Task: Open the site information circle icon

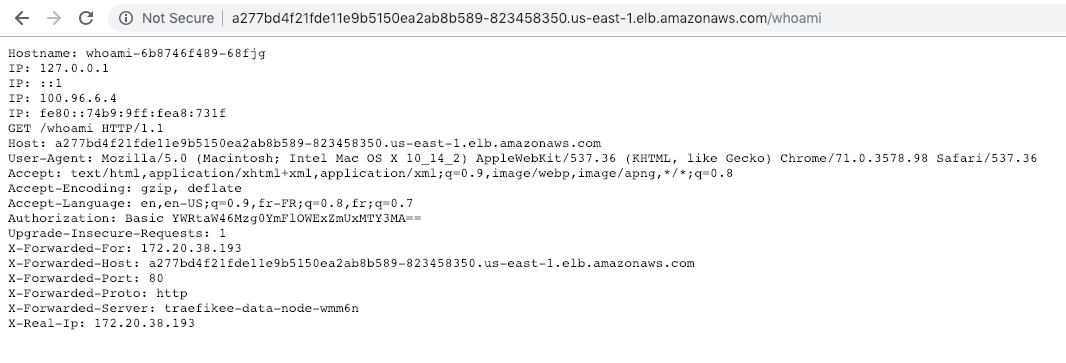Action: [x=126, y=18]
